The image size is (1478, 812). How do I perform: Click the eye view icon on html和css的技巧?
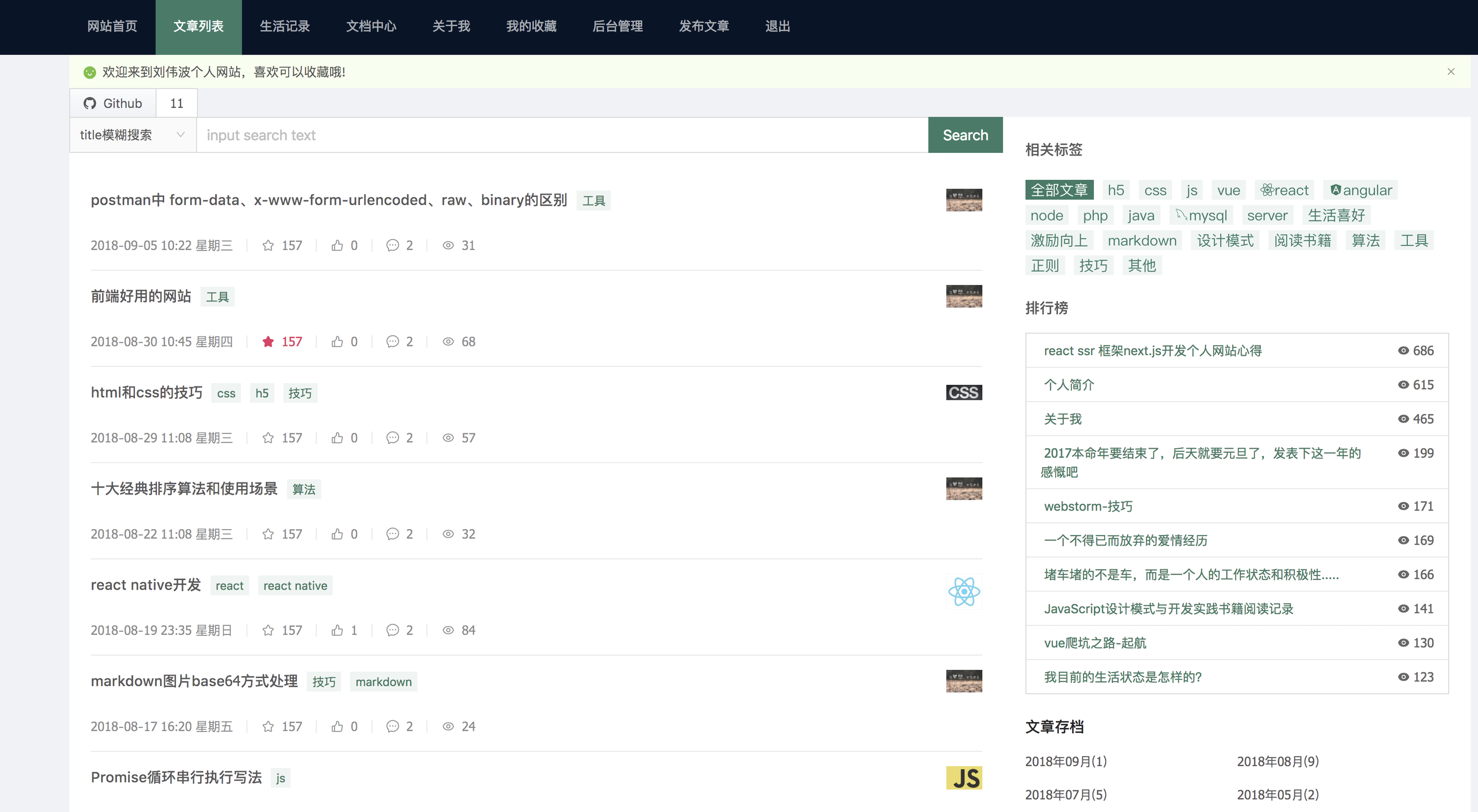448,438
